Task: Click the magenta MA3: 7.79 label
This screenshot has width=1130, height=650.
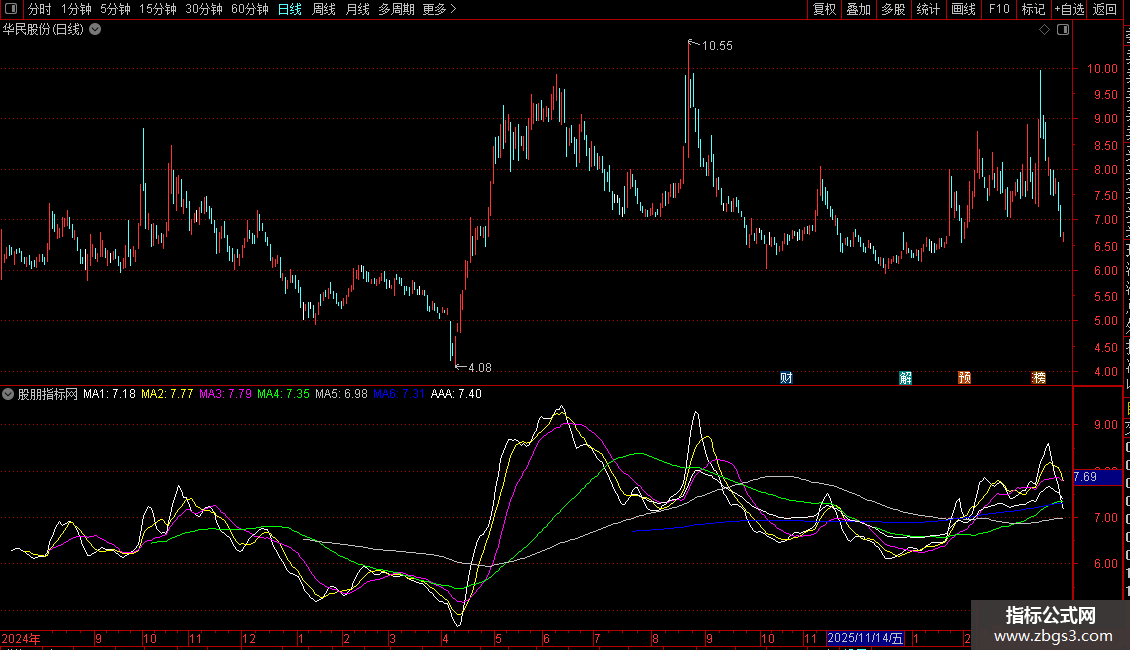Action: pos(226,394)
